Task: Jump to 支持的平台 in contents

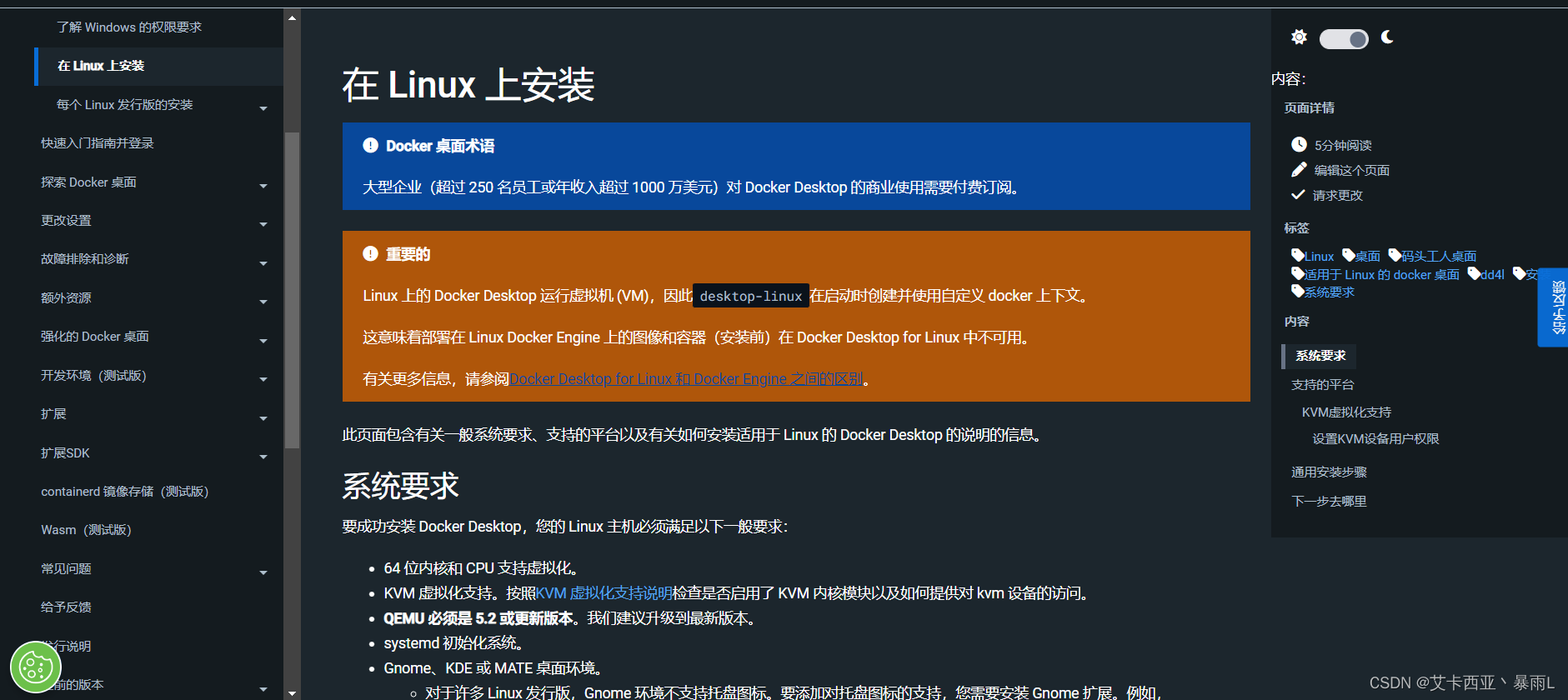Action: pos(1323,385)
